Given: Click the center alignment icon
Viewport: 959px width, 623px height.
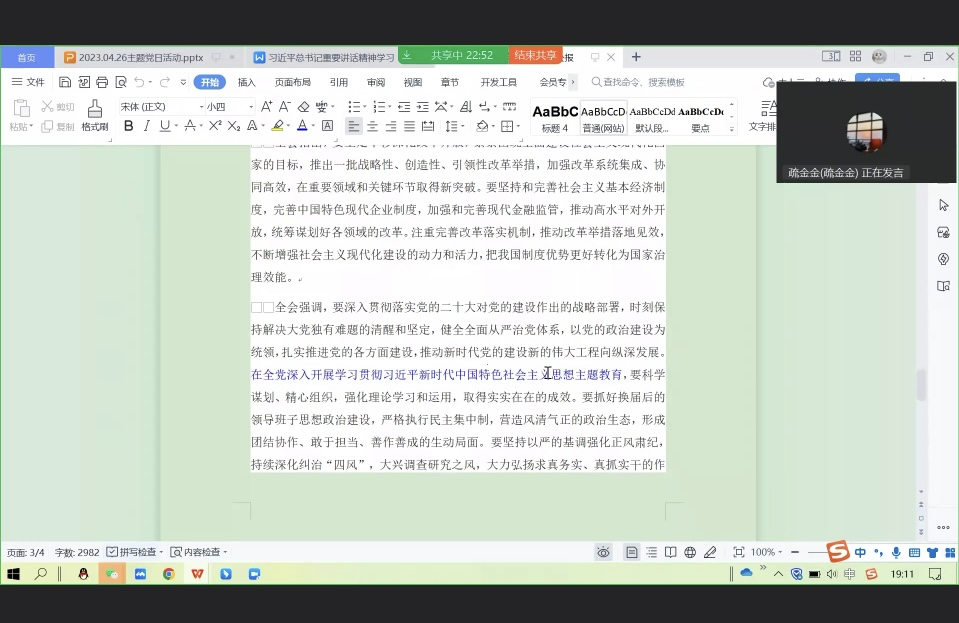Looking at the screenshot, I should (372, 126).
